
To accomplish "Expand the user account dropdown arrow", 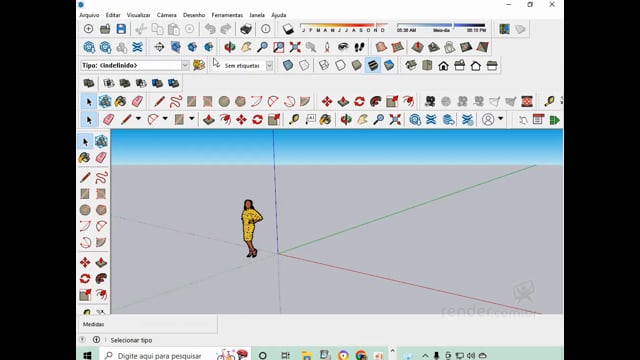I will (500, 119).
